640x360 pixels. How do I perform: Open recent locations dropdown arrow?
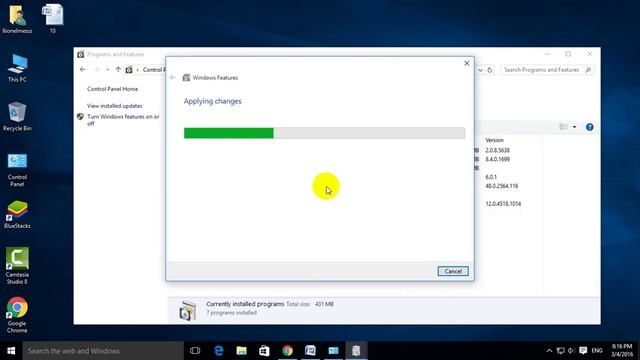pos(107,70)
